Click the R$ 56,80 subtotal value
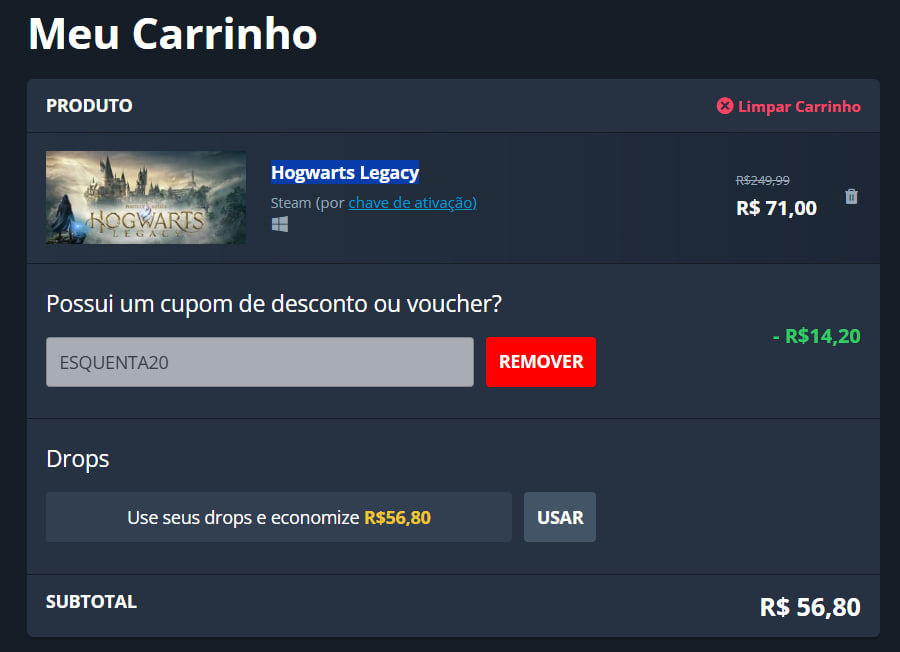The width and height of the screenshot is (900, 652). (810, 607)
